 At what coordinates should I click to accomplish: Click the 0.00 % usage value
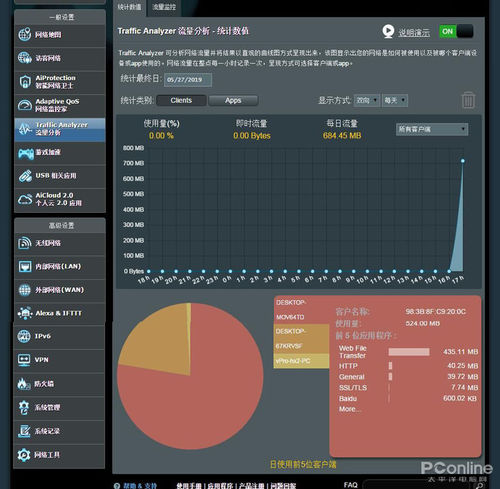[161, 136]
